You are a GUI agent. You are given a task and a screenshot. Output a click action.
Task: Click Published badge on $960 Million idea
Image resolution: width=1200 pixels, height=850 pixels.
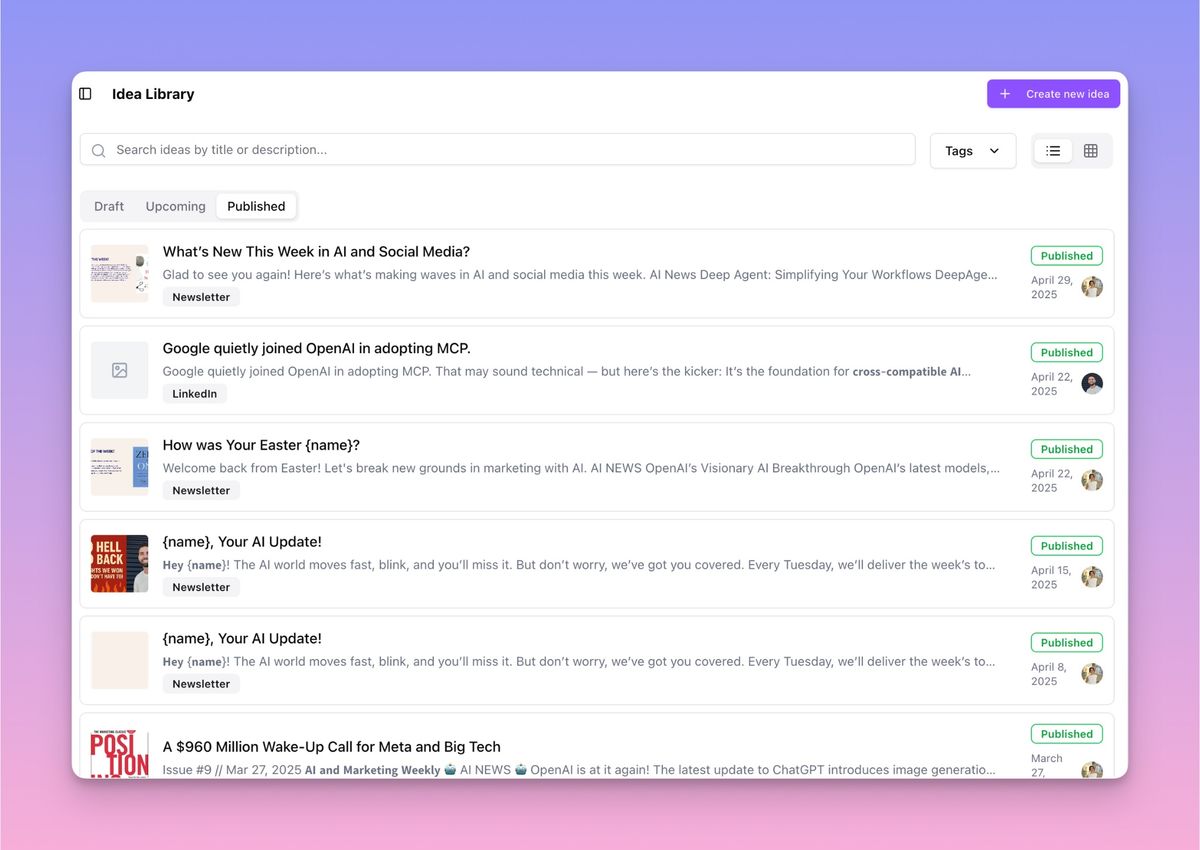[1067, 734]
